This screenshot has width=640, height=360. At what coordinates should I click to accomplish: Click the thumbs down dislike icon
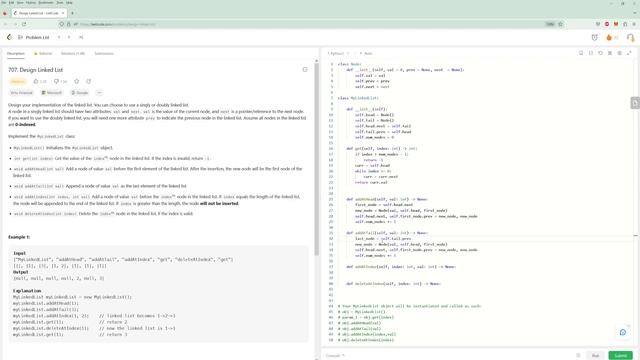(x=56, y=81)
